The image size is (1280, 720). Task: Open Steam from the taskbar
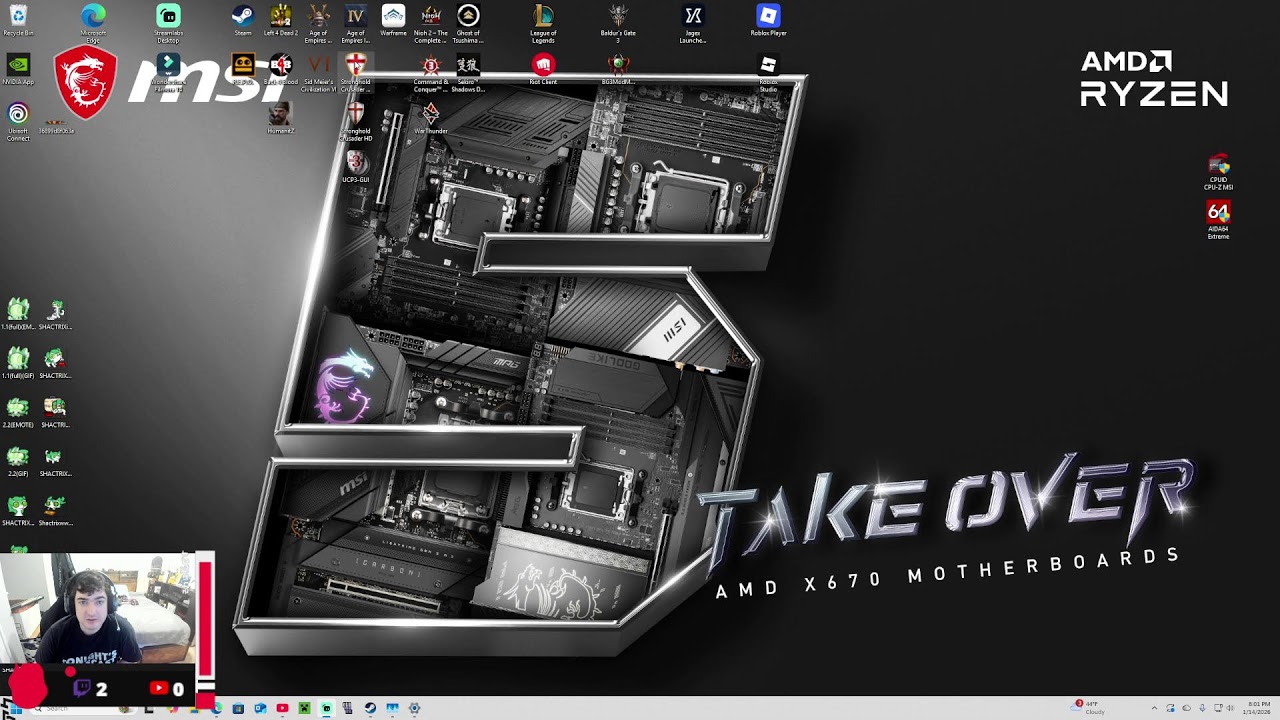tap(370, 708)
